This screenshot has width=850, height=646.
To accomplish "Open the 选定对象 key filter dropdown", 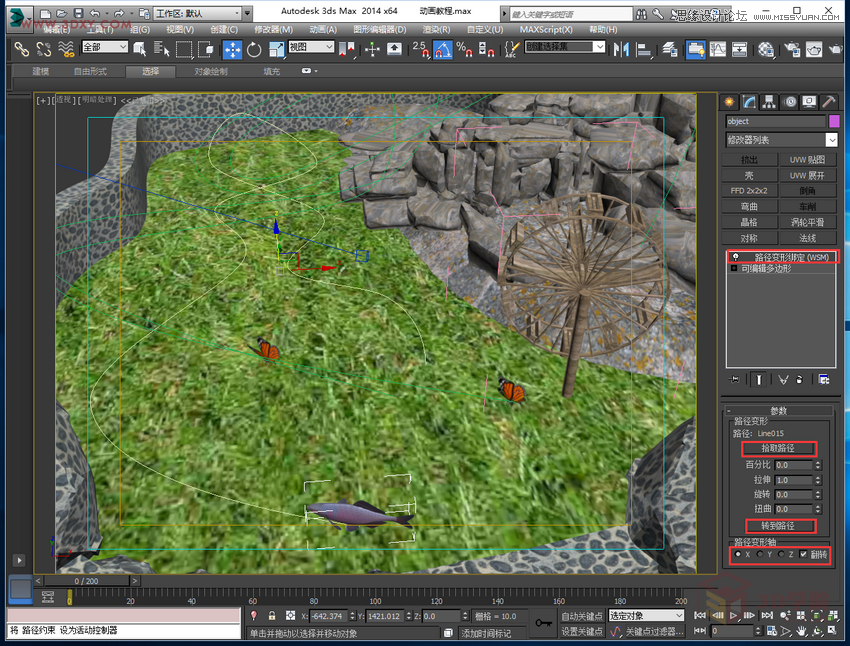I will [x=645, y=616].
